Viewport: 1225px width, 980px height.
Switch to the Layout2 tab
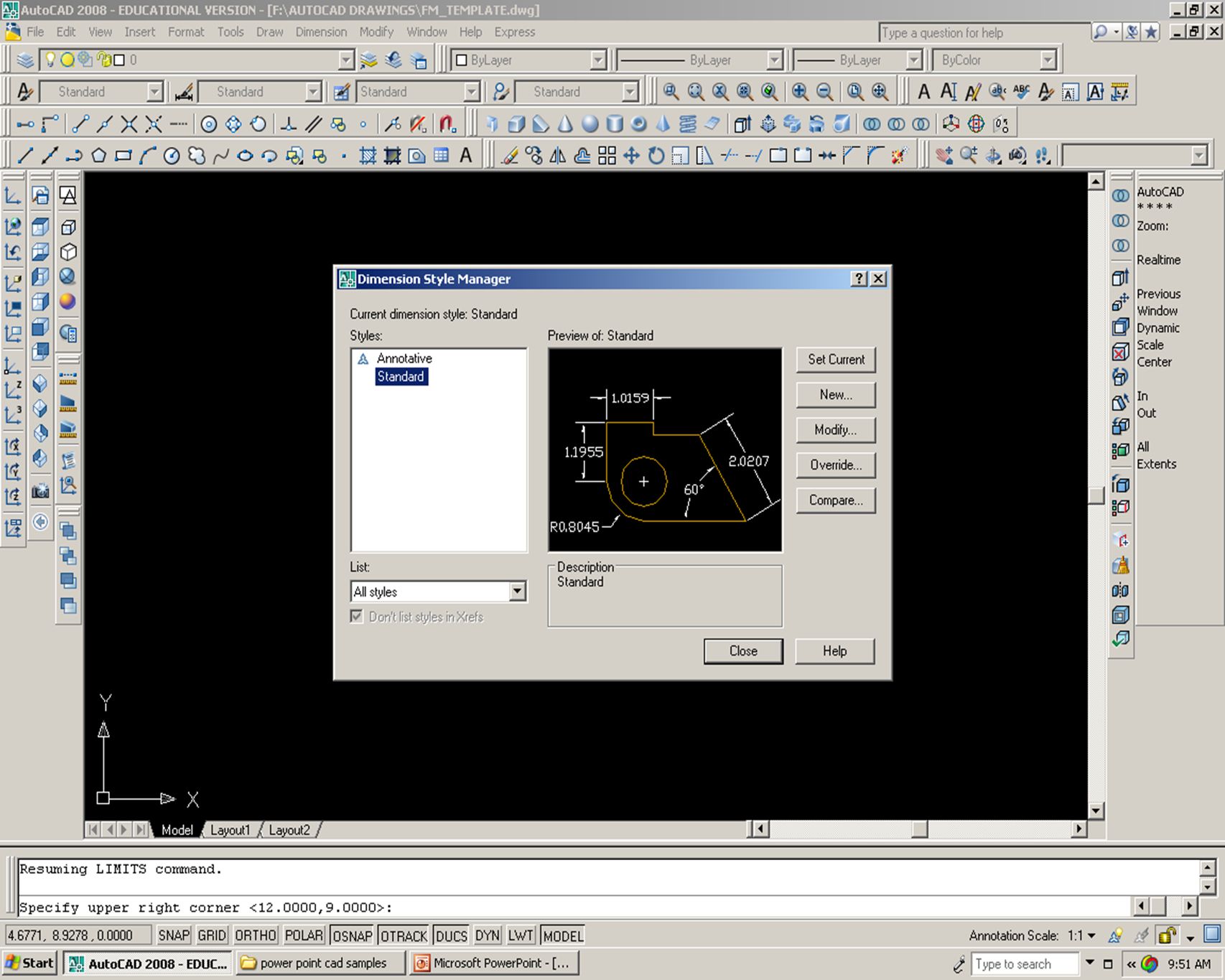click(289, 830)
